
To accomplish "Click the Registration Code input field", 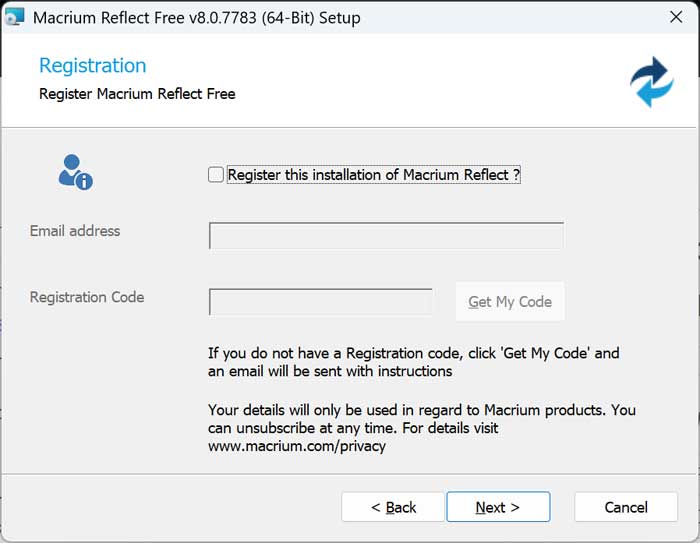I will tap(321, 302).
